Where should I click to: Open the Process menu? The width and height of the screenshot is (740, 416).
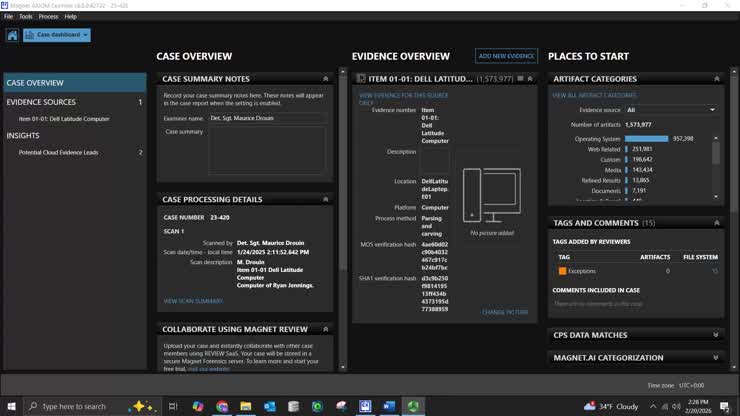(x=48, y=17)
